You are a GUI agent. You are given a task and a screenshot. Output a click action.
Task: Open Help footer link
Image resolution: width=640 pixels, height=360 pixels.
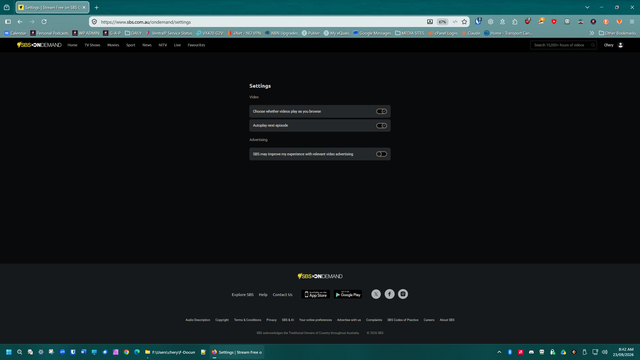click(263, 295)
